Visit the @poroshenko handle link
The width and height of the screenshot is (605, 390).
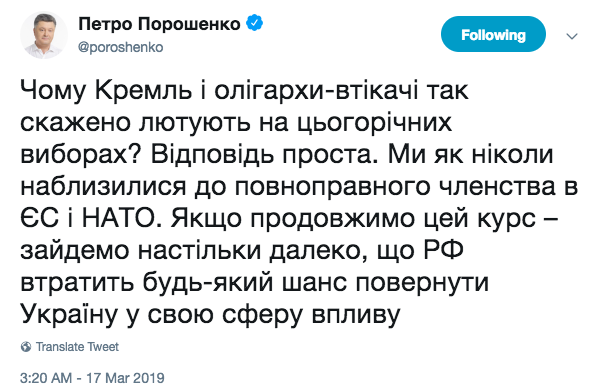pos(121,47)
